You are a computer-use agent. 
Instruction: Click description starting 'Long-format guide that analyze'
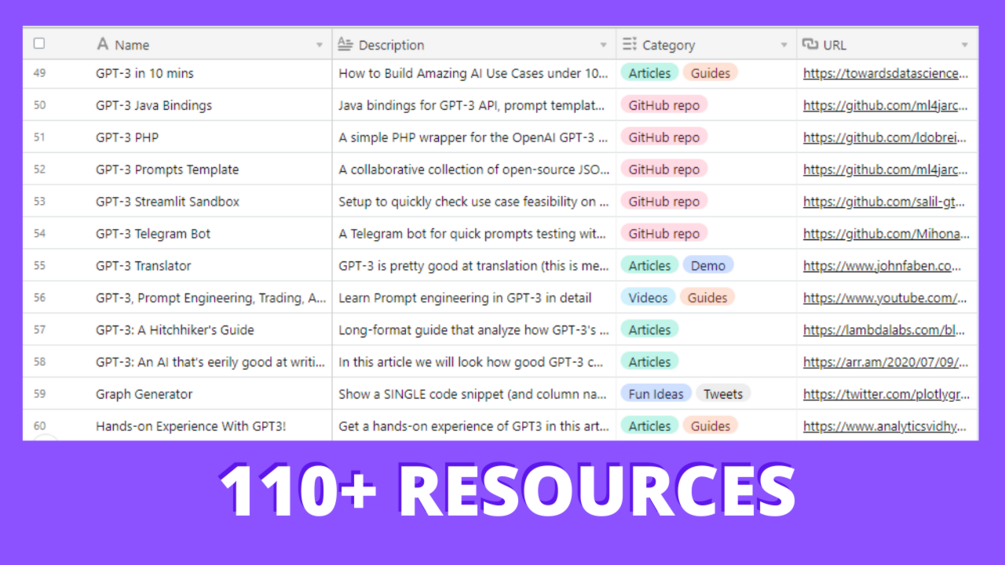click(x=474, y=329)
